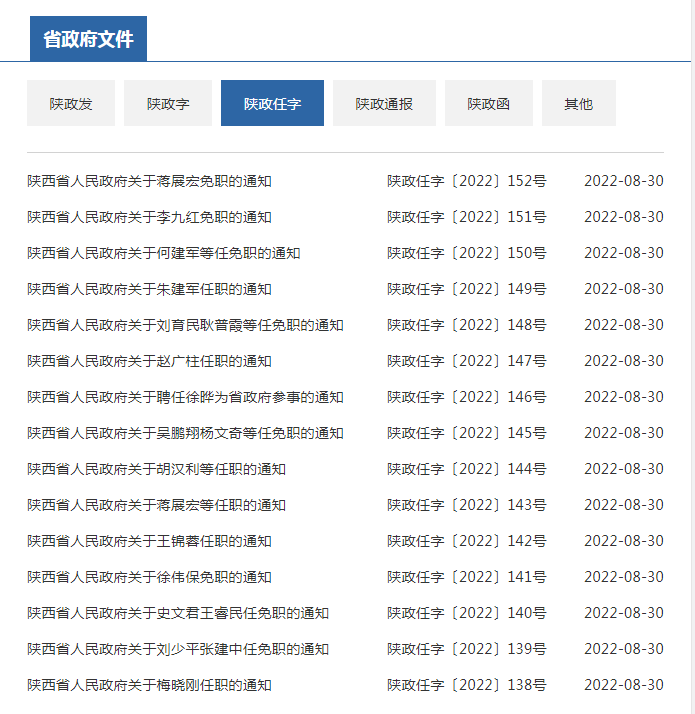Open notice about 蒋展宏免职

149,182
